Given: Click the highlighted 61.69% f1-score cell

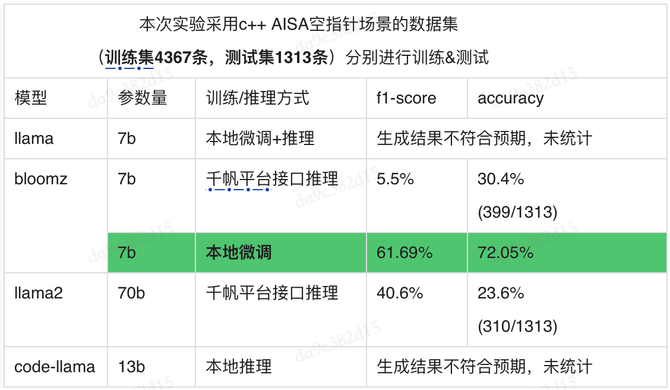Looking at the screenshot, I should click(417, 252).
